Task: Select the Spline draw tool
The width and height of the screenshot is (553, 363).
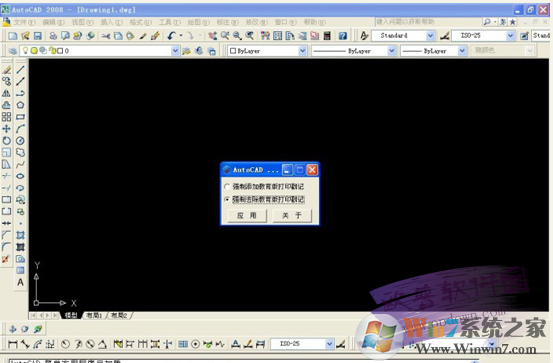Action: pos(20,164)
